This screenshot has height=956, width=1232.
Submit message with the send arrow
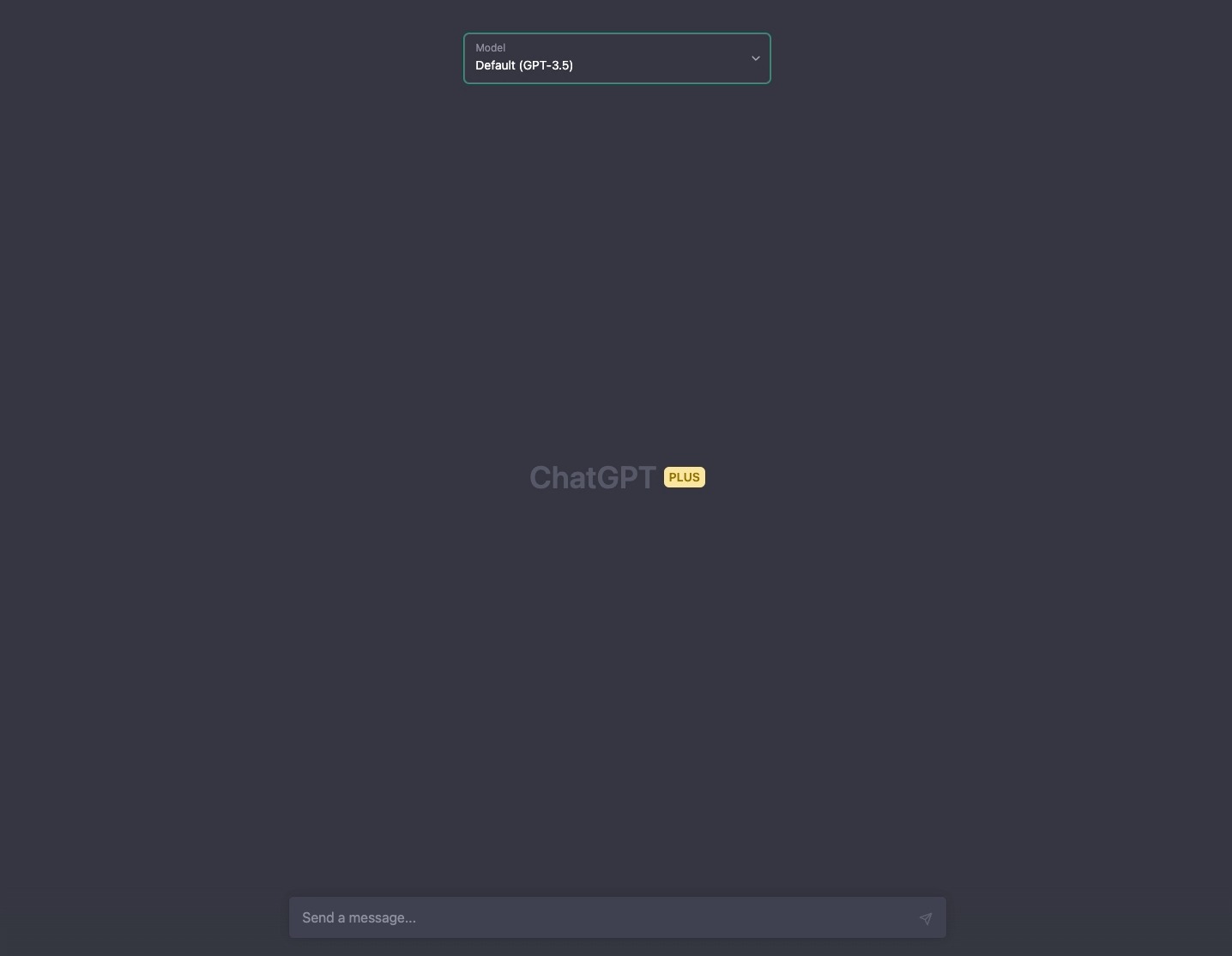pos(925,918)
